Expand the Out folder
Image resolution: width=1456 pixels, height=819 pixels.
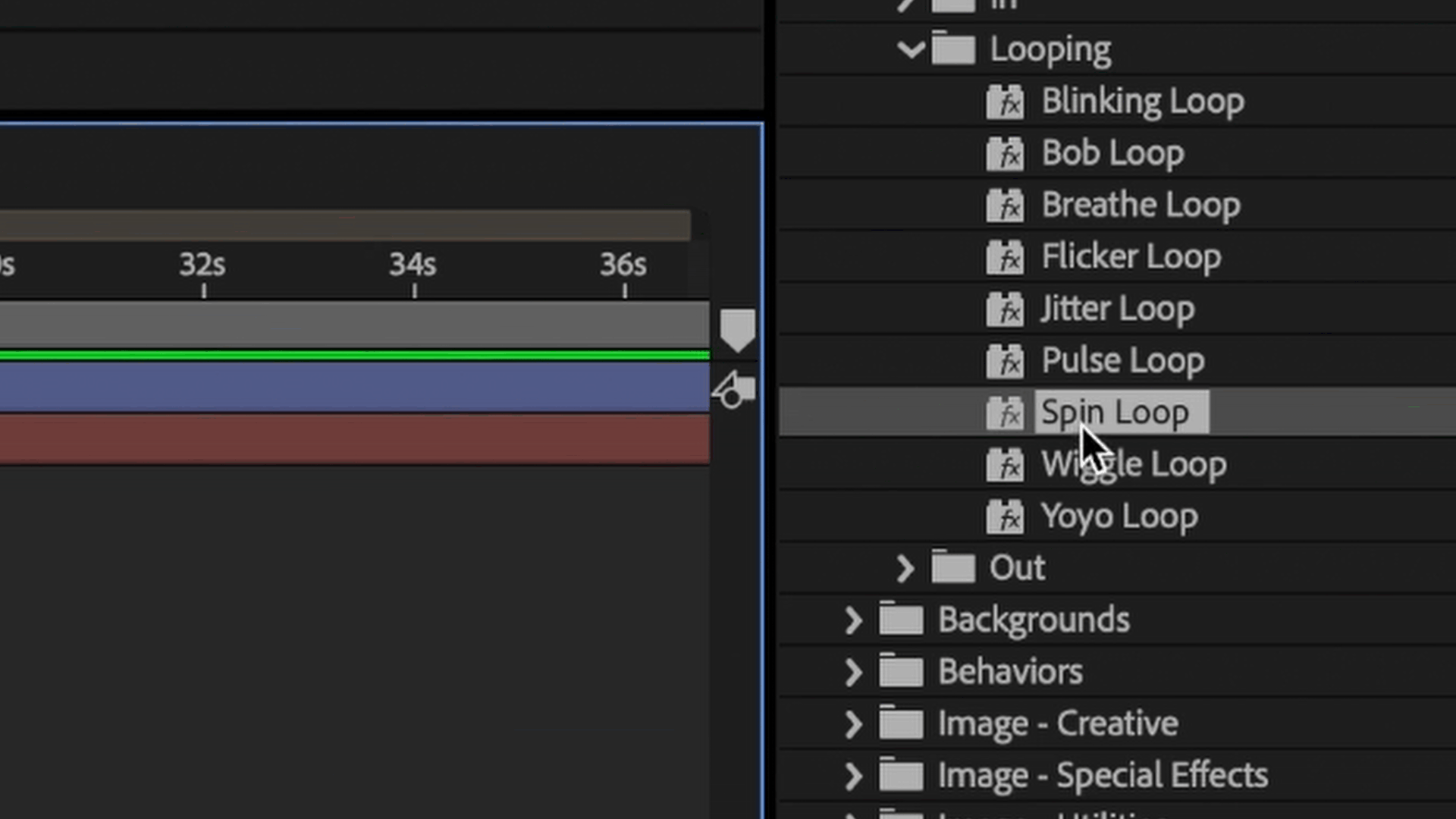(904, 567)
